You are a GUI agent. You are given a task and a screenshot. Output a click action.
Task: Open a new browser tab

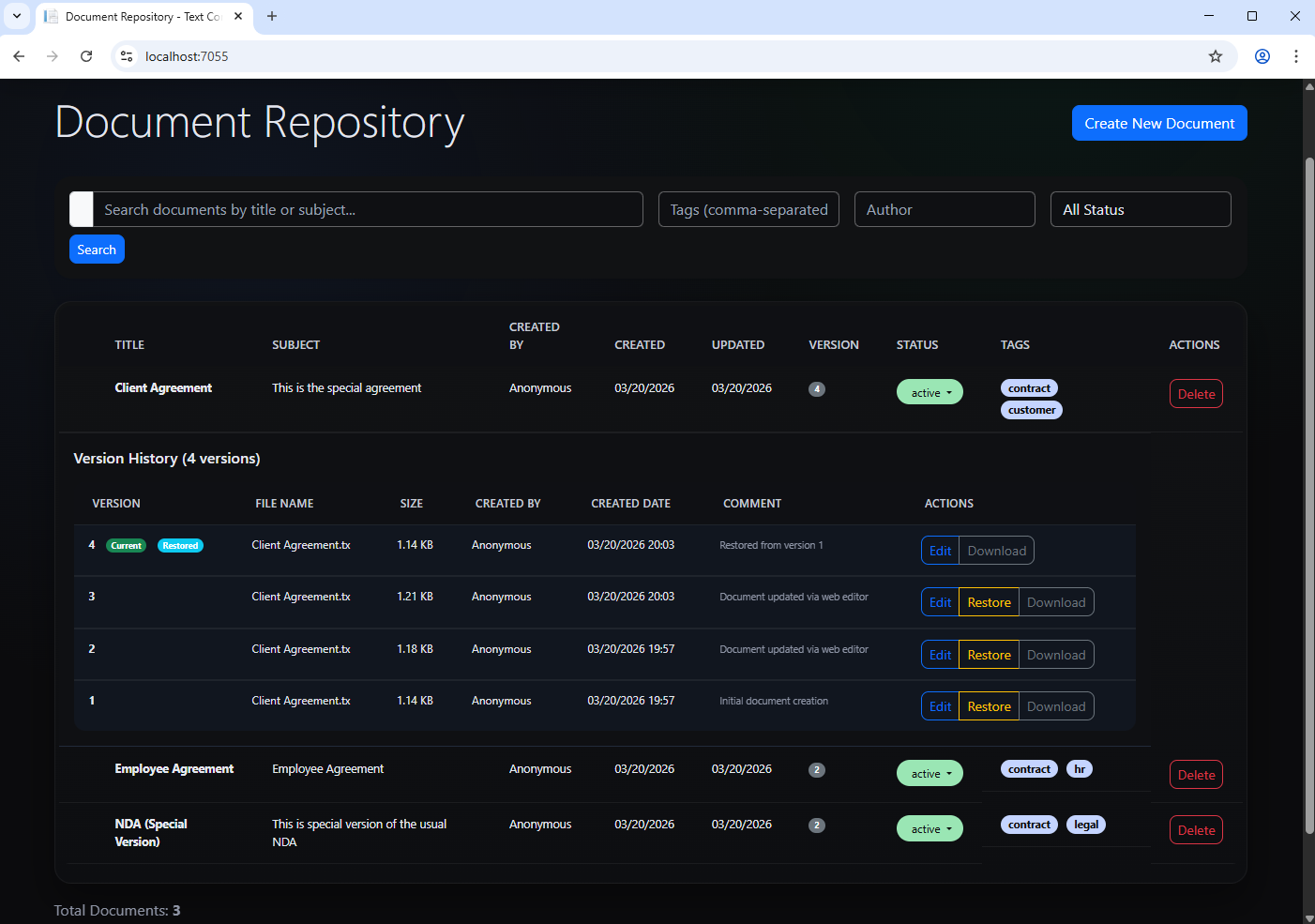click(x=272, y=16)
